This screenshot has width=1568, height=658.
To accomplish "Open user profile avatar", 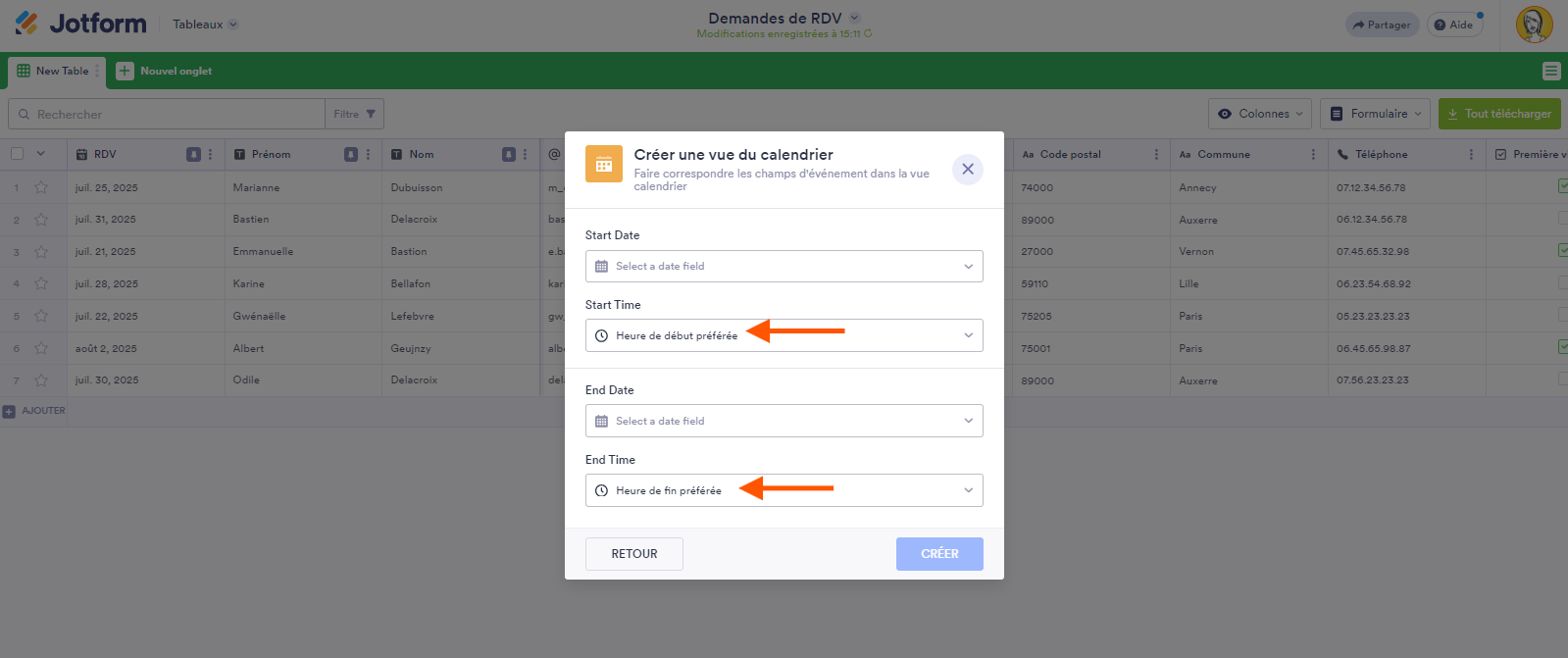I will tap(1534, 25).
